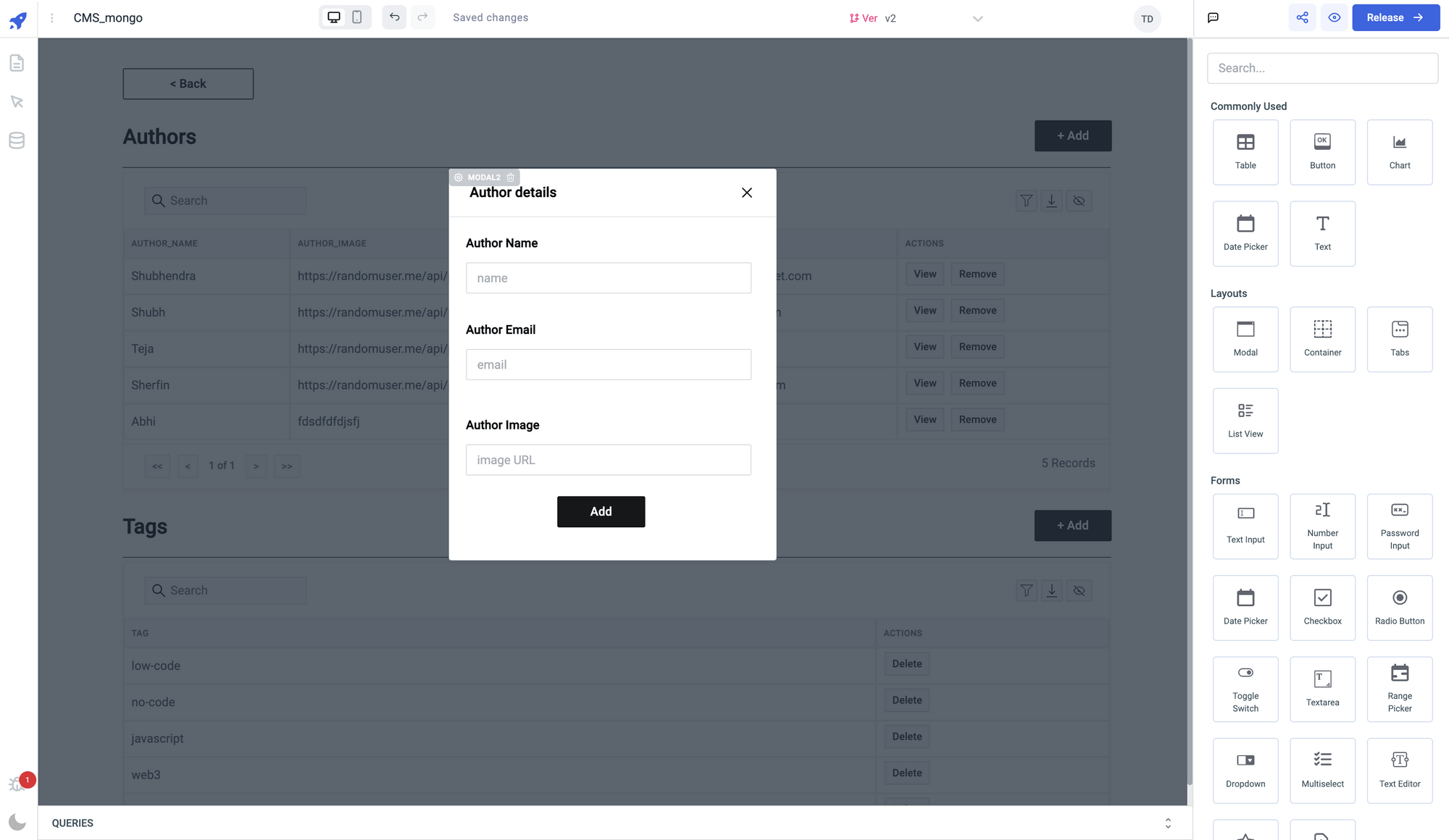Open the inspector cursor icon

pos(17,101)
